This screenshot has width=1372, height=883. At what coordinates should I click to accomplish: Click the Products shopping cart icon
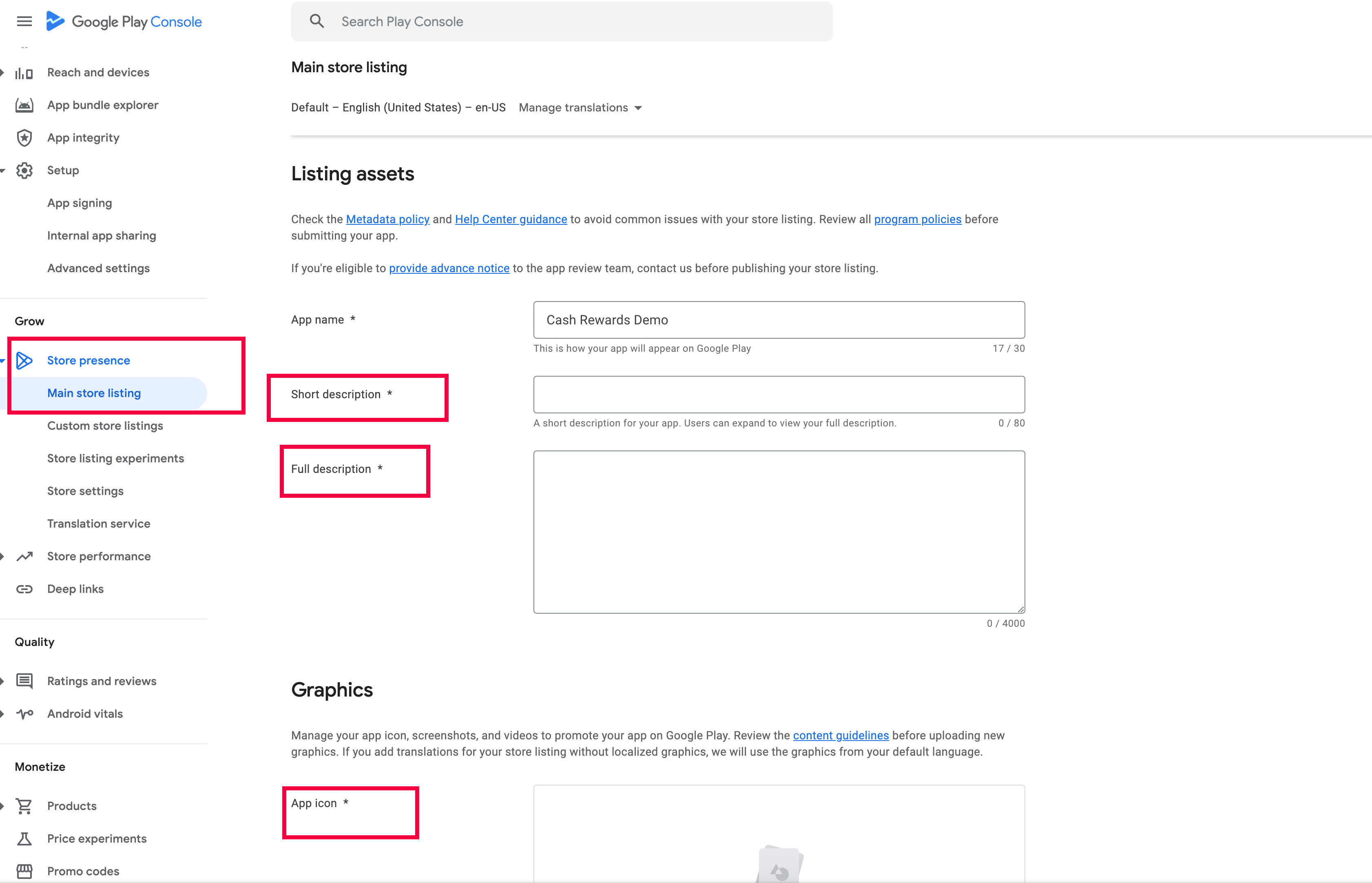(x=24, y=805)
